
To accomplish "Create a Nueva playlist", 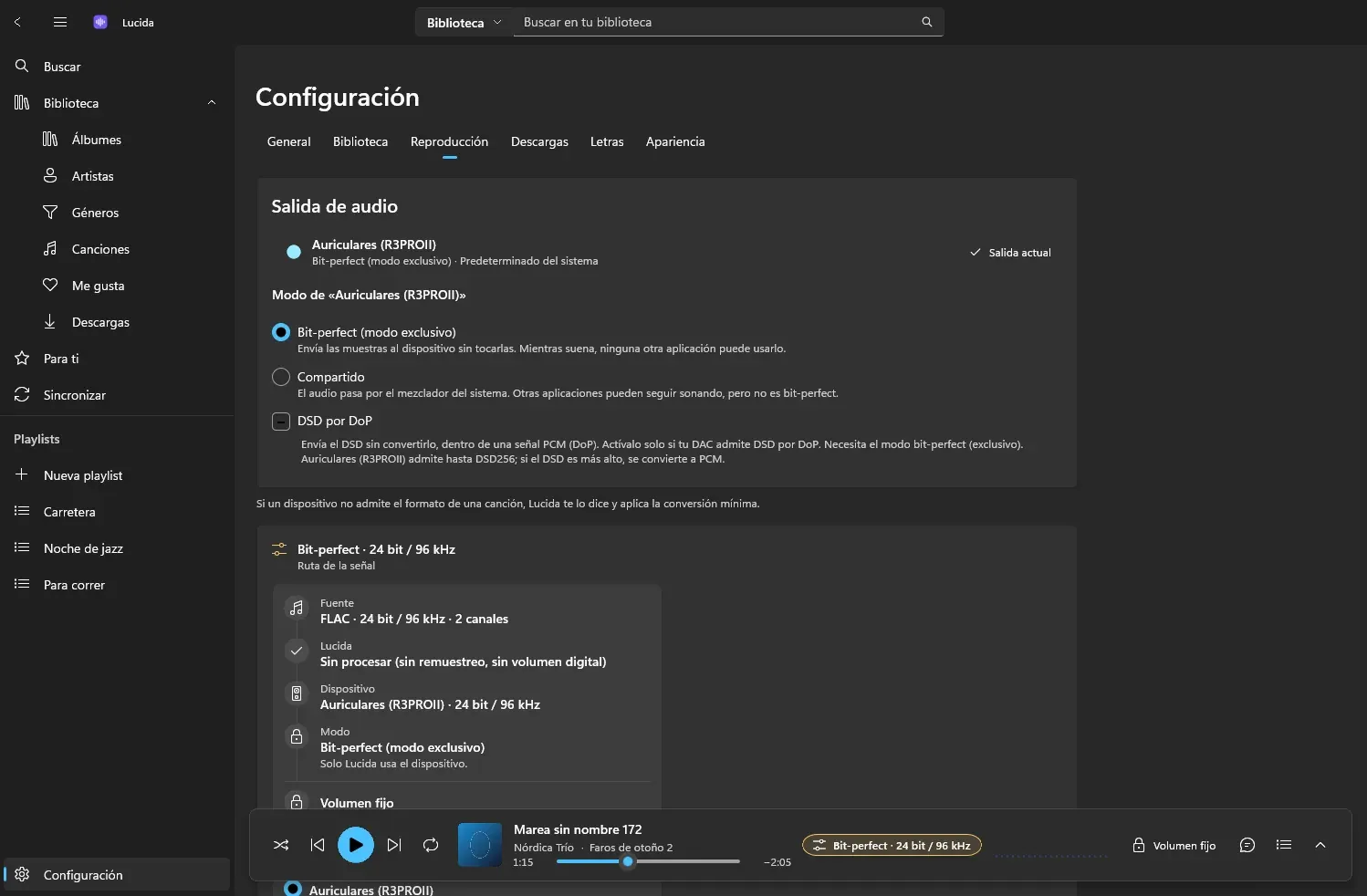I will (117, 475).
